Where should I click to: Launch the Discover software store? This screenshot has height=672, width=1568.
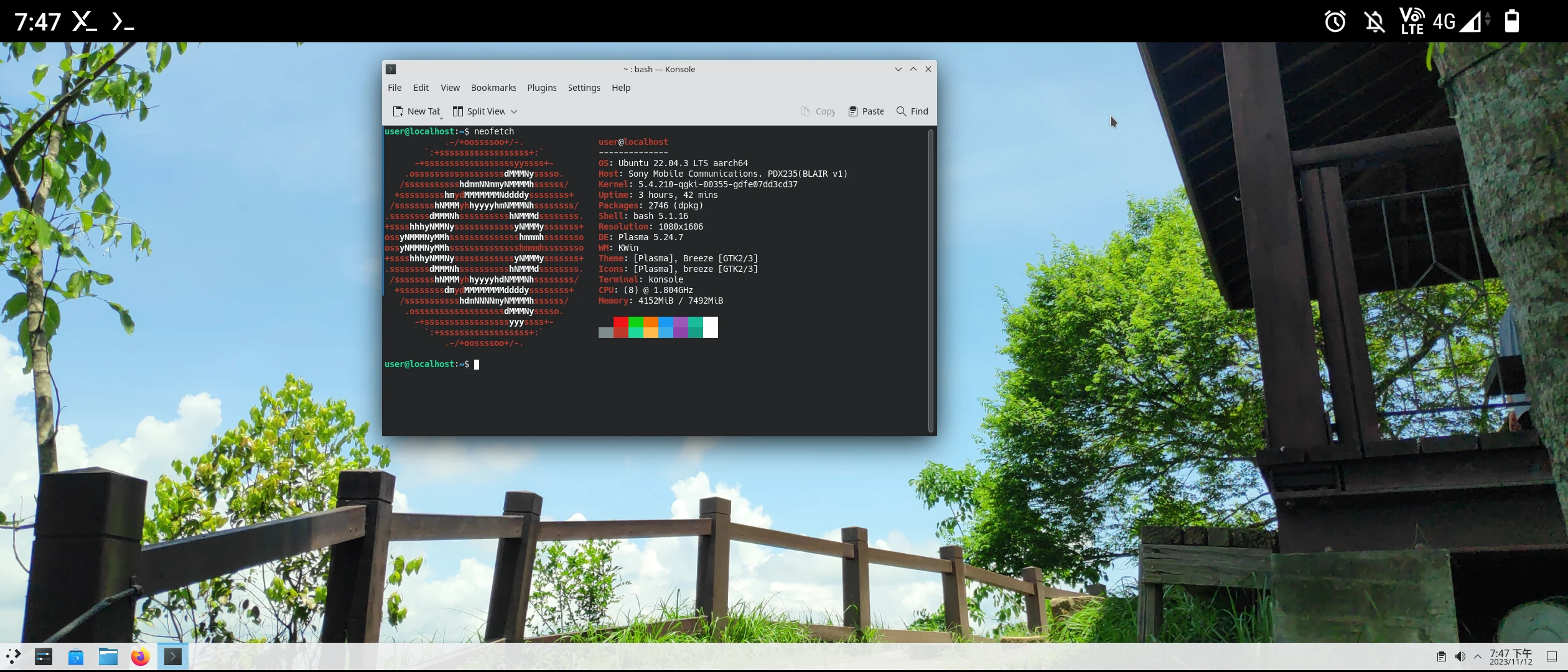click(x=76, y=656)
